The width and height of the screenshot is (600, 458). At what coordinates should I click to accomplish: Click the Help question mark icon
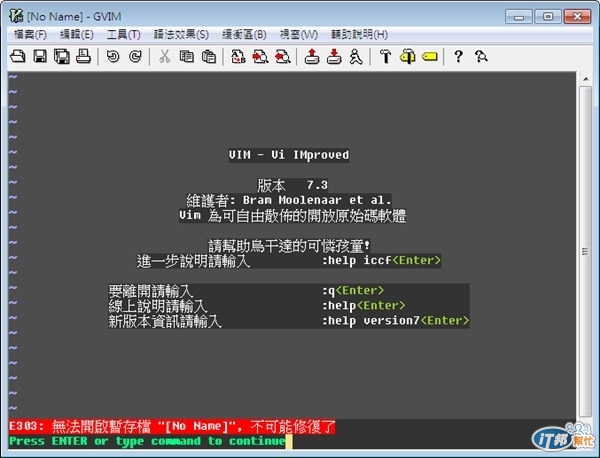pos(458,57)
